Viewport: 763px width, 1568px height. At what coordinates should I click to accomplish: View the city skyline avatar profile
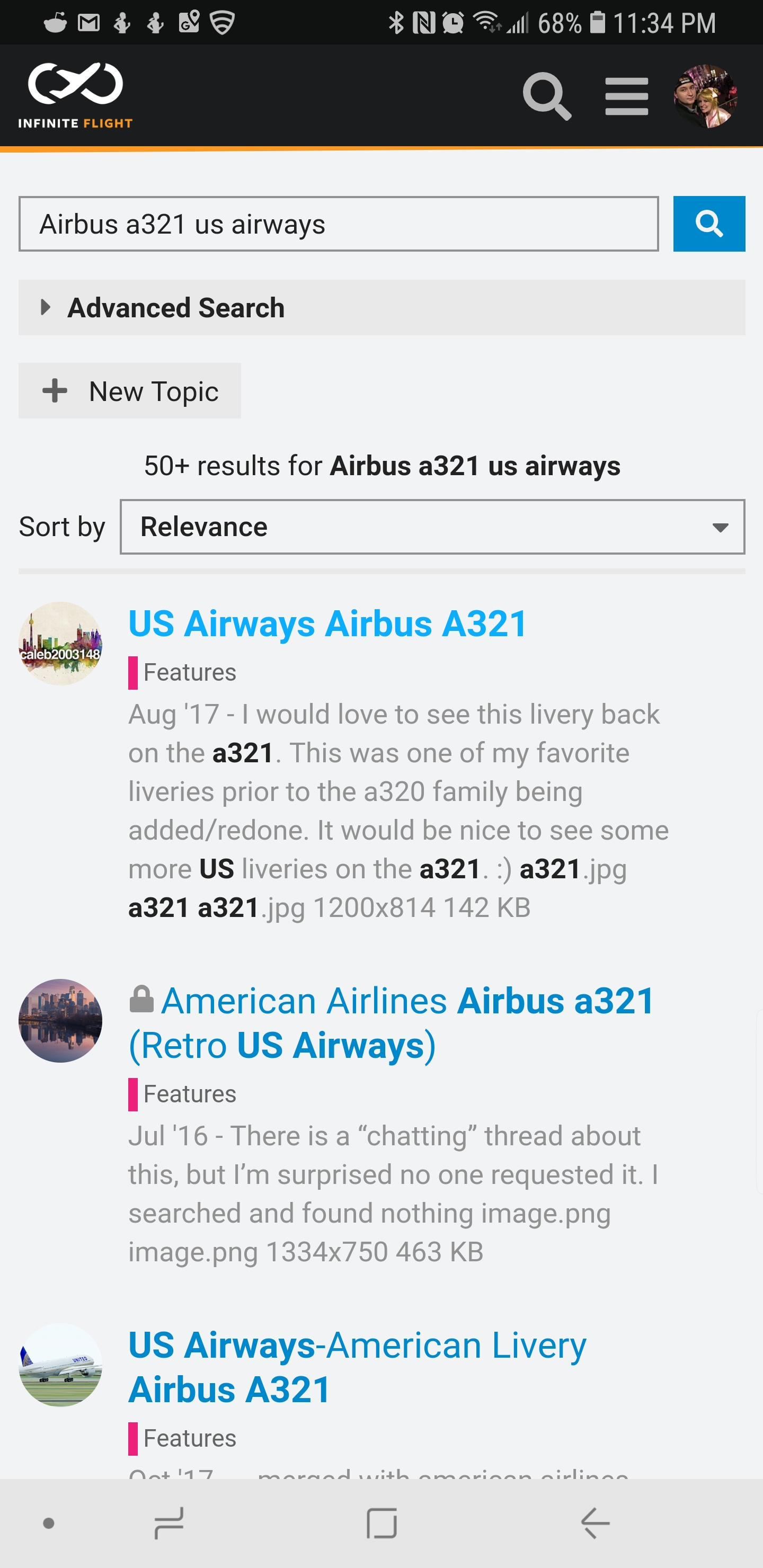(x=60, y=1021)
